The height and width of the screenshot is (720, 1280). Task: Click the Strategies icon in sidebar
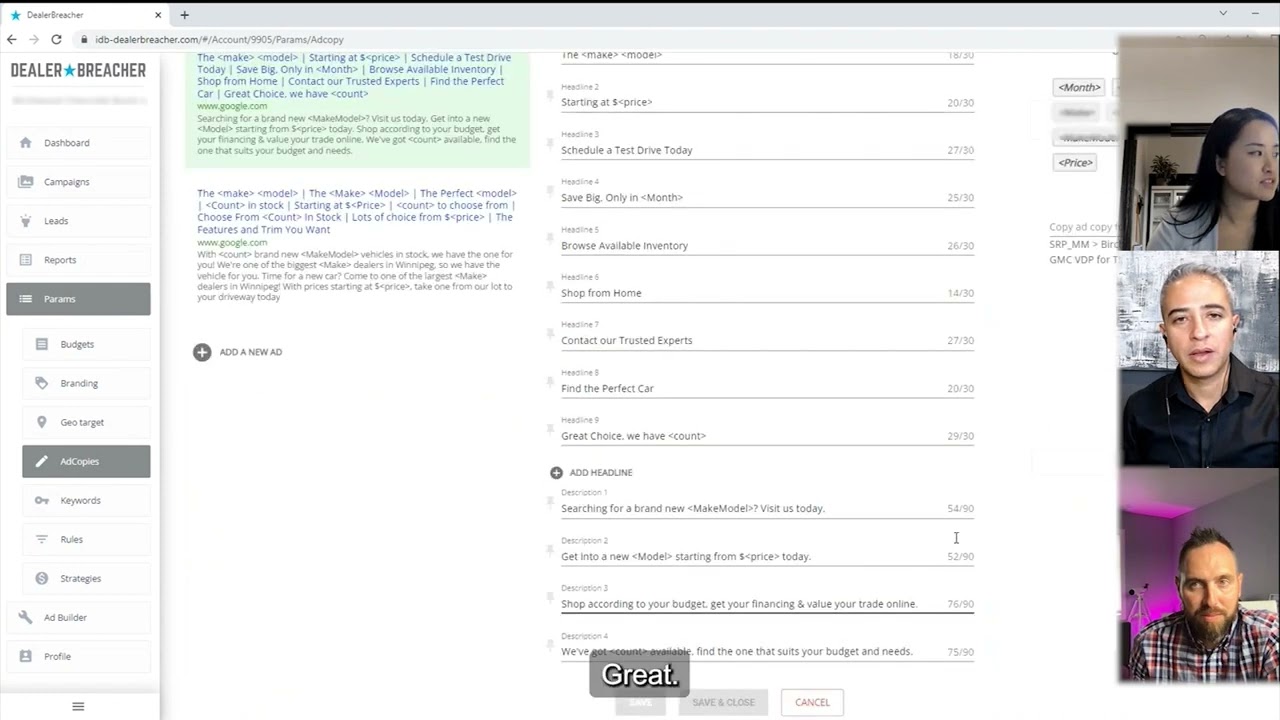42,578
